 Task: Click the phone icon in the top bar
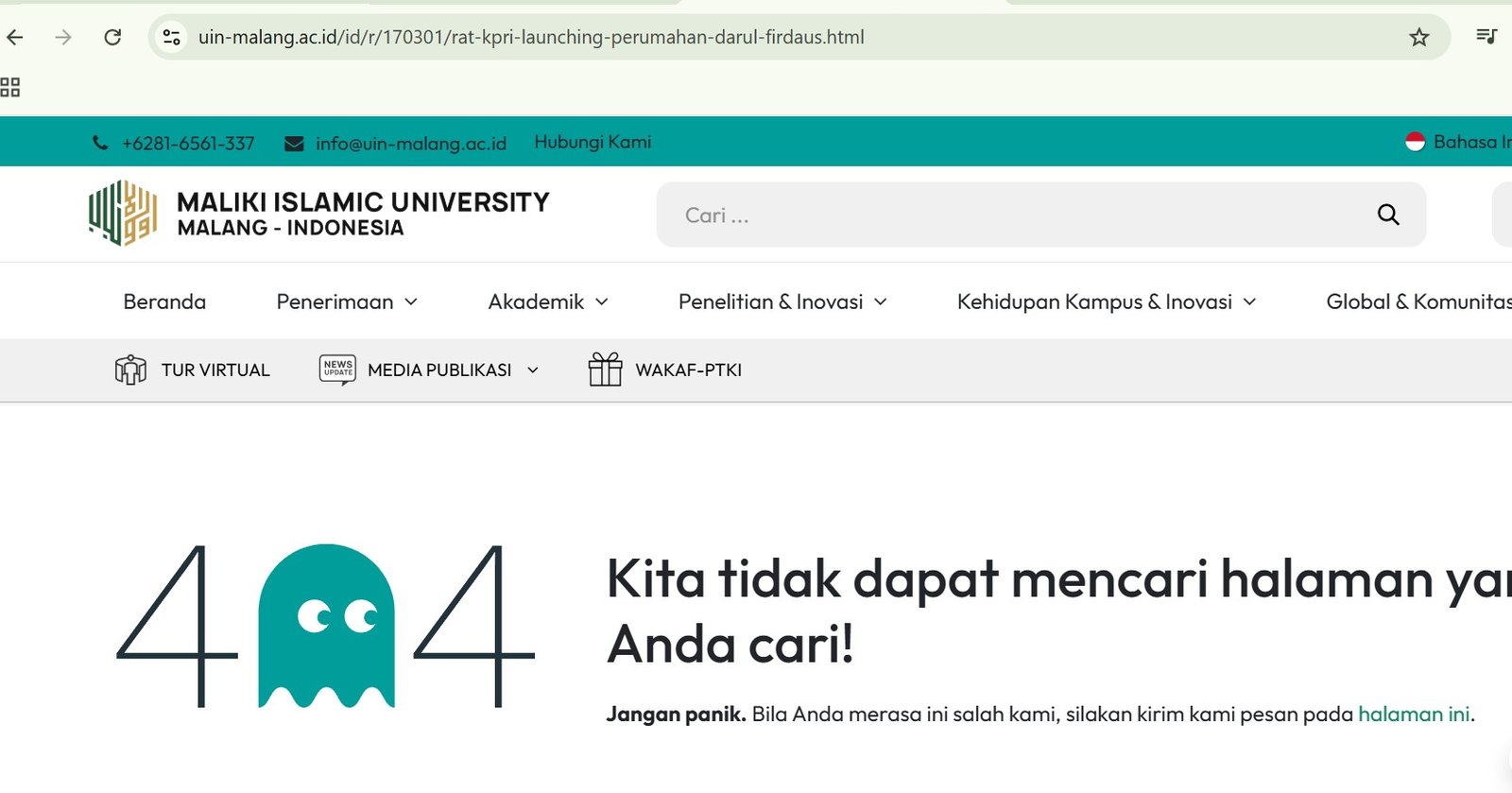point(100,143)
